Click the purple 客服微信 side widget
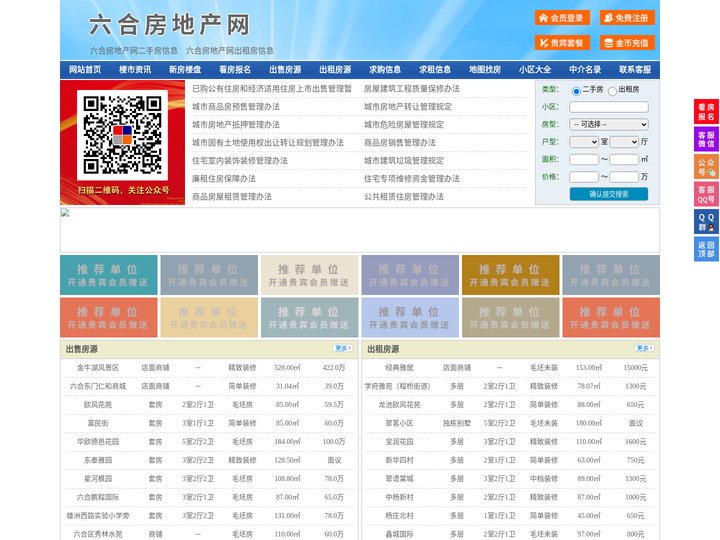Viewport: 720px width, 540px height. pos(706,139)
